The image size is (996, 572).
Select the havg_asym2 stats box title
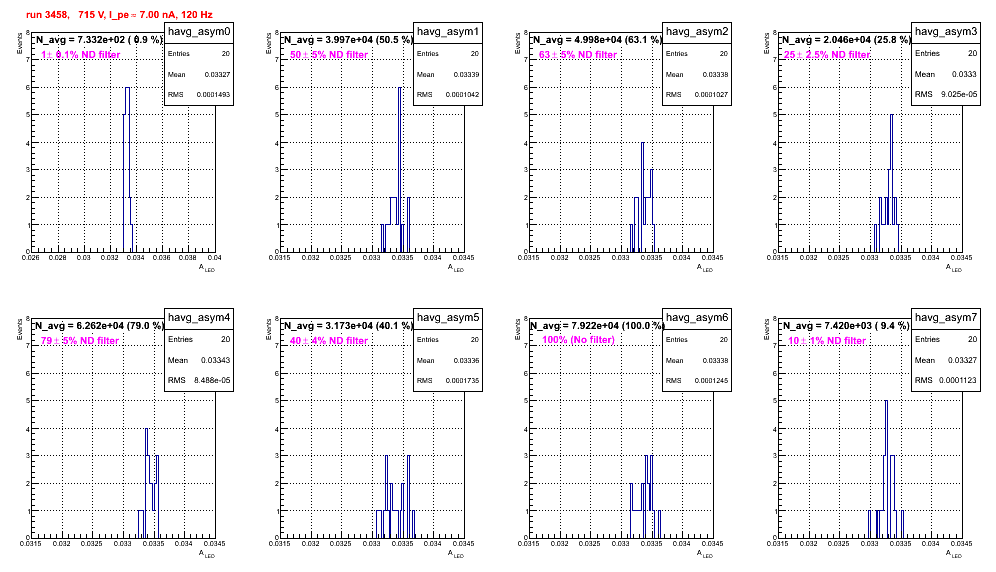click(697, 32)
